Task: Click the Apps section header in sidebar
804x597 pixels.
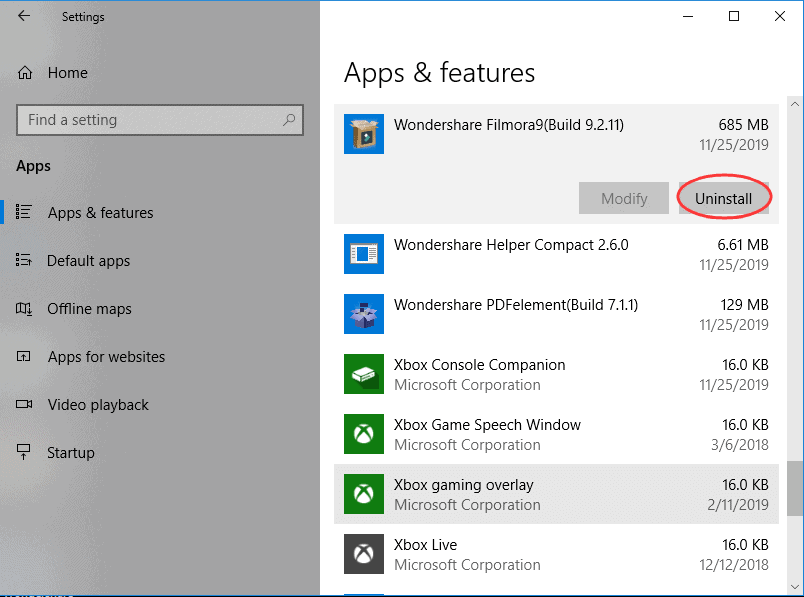Action: coord(33,166)
